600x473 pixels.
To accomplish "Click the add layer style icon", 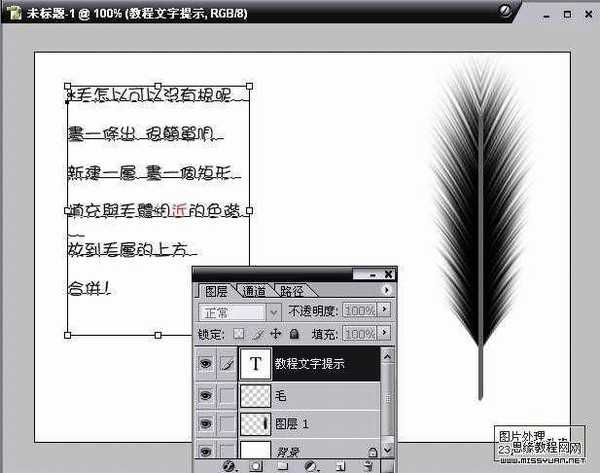I will (x=229, y=466).
